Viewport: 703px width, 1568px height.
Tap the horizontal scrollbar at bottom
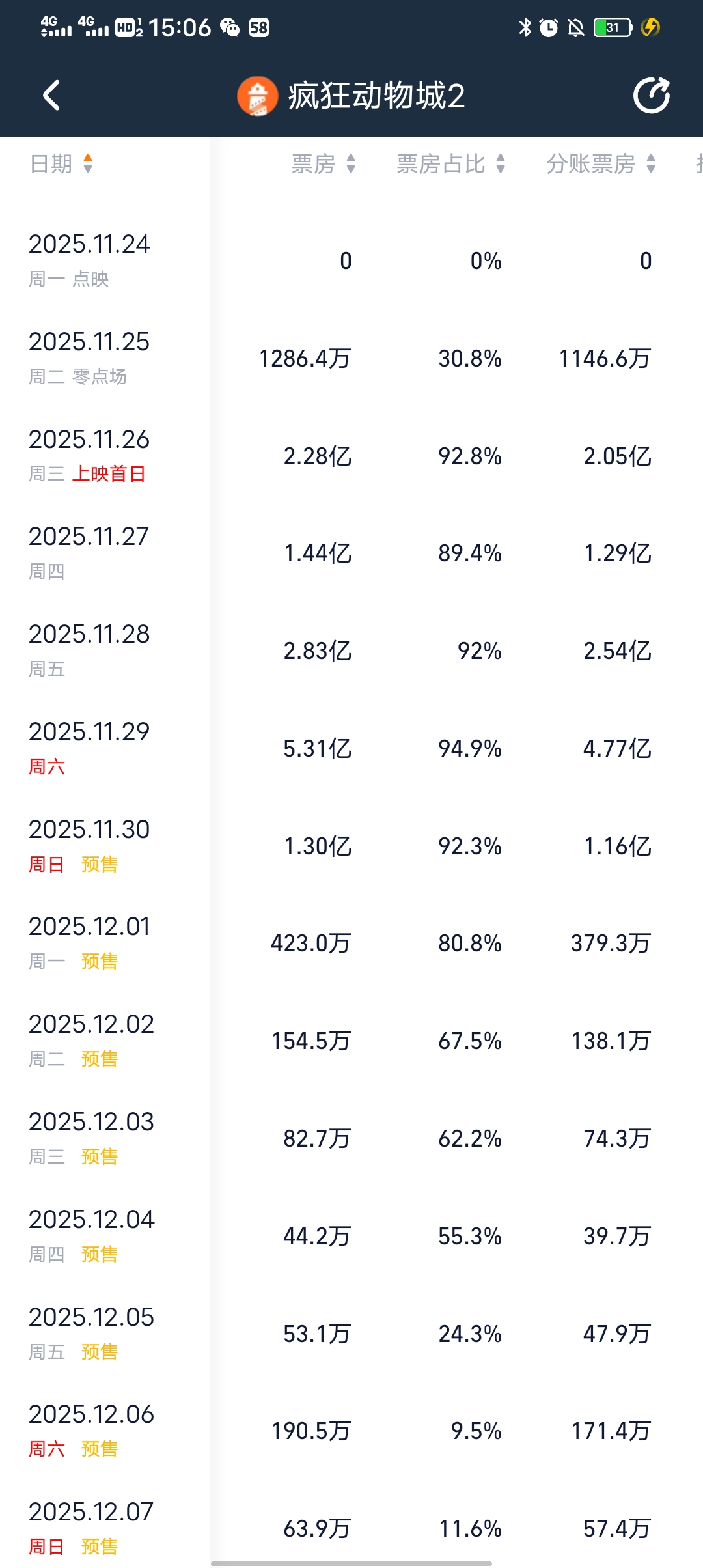pyautogui.click(x=351, y=1563)
